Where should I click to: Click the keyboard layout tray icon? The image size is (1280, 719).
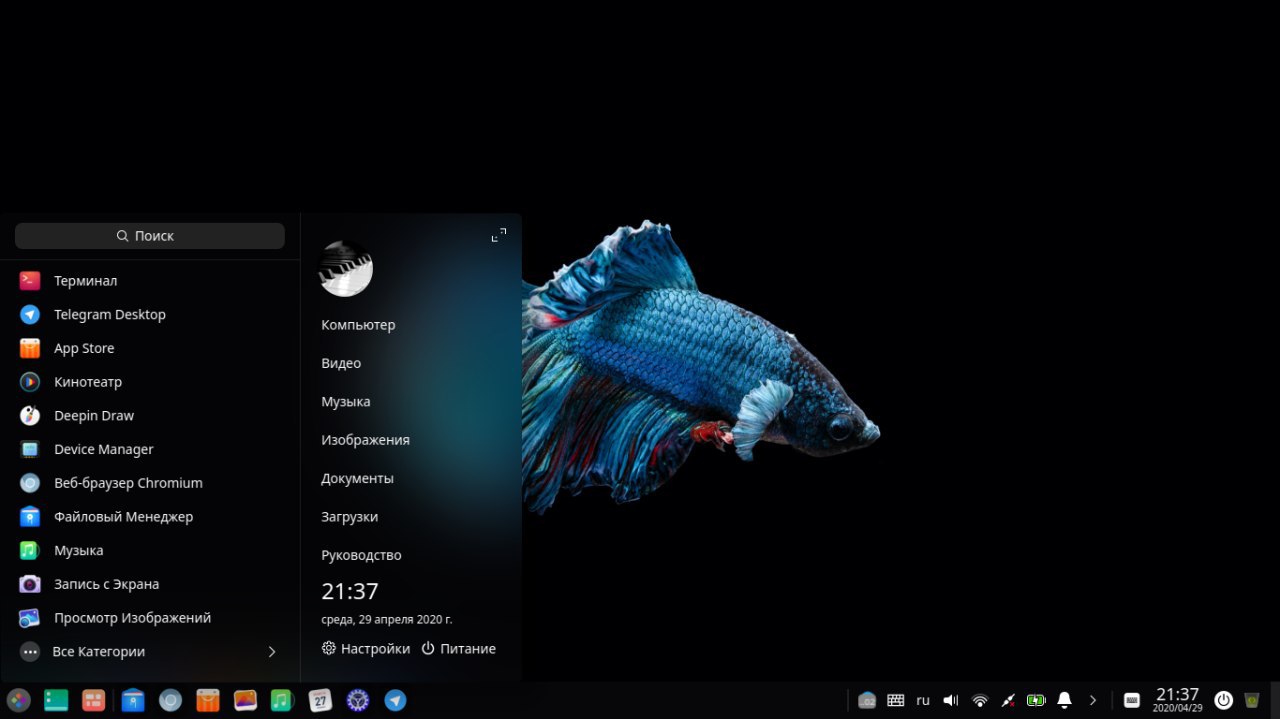pyautogui.click(x=896, y=700)
